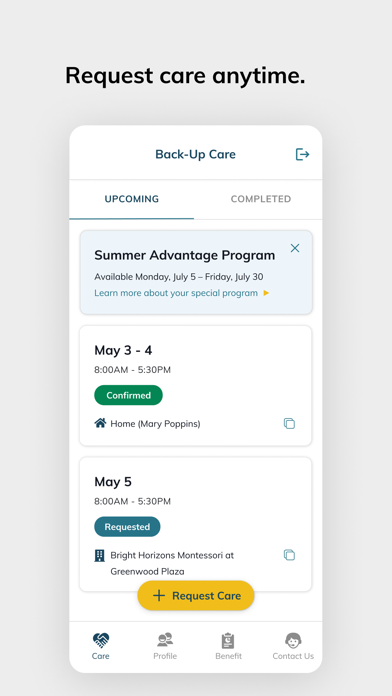The height and width of the screenshot is (696, 392).
Task: Click the building icon beside Bright Horizons
Action: [x=100, y=555]
